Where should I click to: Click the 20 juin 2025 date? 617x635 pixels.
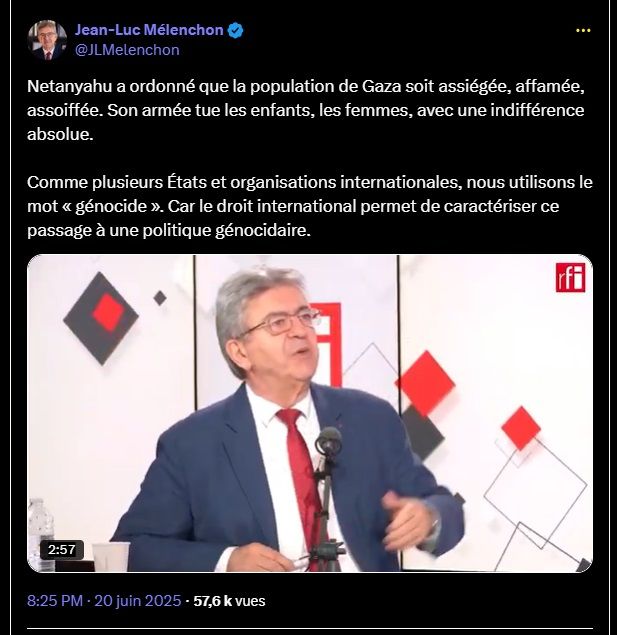[138, 601]
